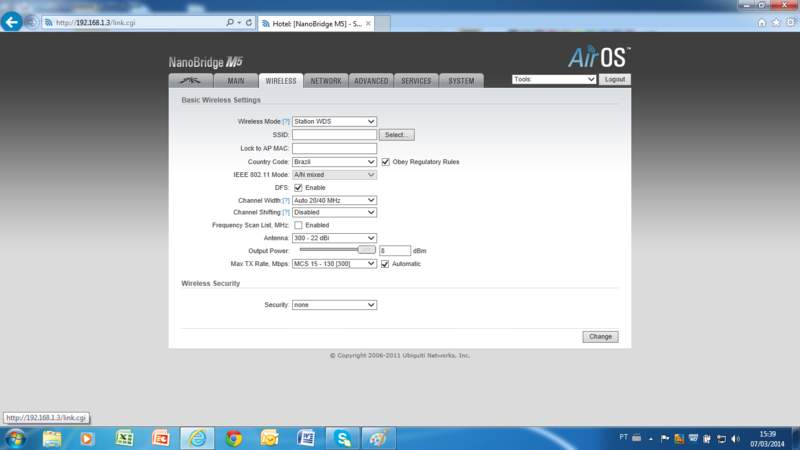Click the Output Power slider handle
Screen dimensions: 800x450
tap(366, 249)
